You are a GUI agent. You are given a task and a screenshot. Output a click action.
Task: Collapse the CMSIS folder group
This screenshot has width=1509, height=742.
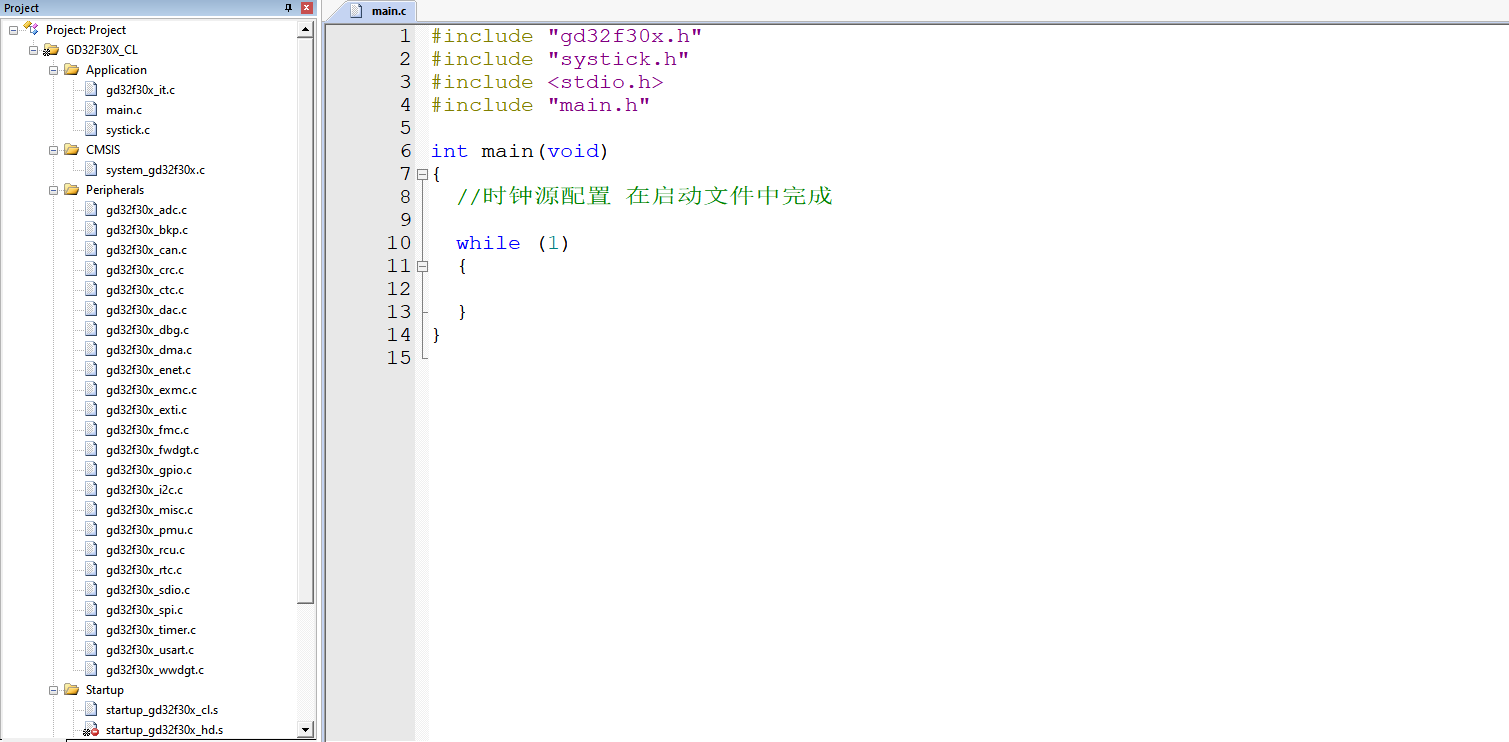pyautogui.click(x=54, y=150)
